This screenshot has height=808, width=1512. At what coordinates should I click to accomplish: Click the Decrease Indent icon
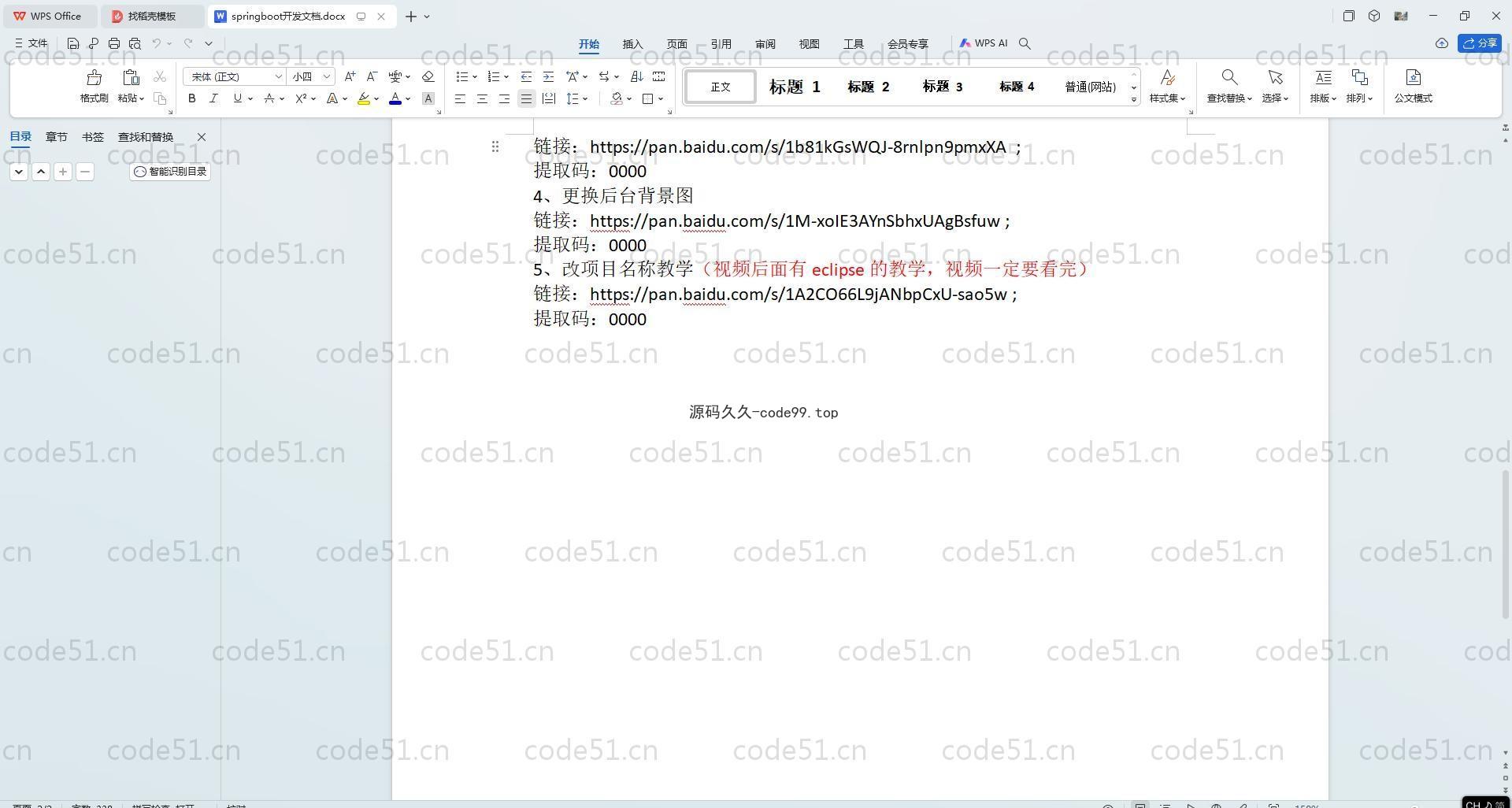(x=526, y=76)
